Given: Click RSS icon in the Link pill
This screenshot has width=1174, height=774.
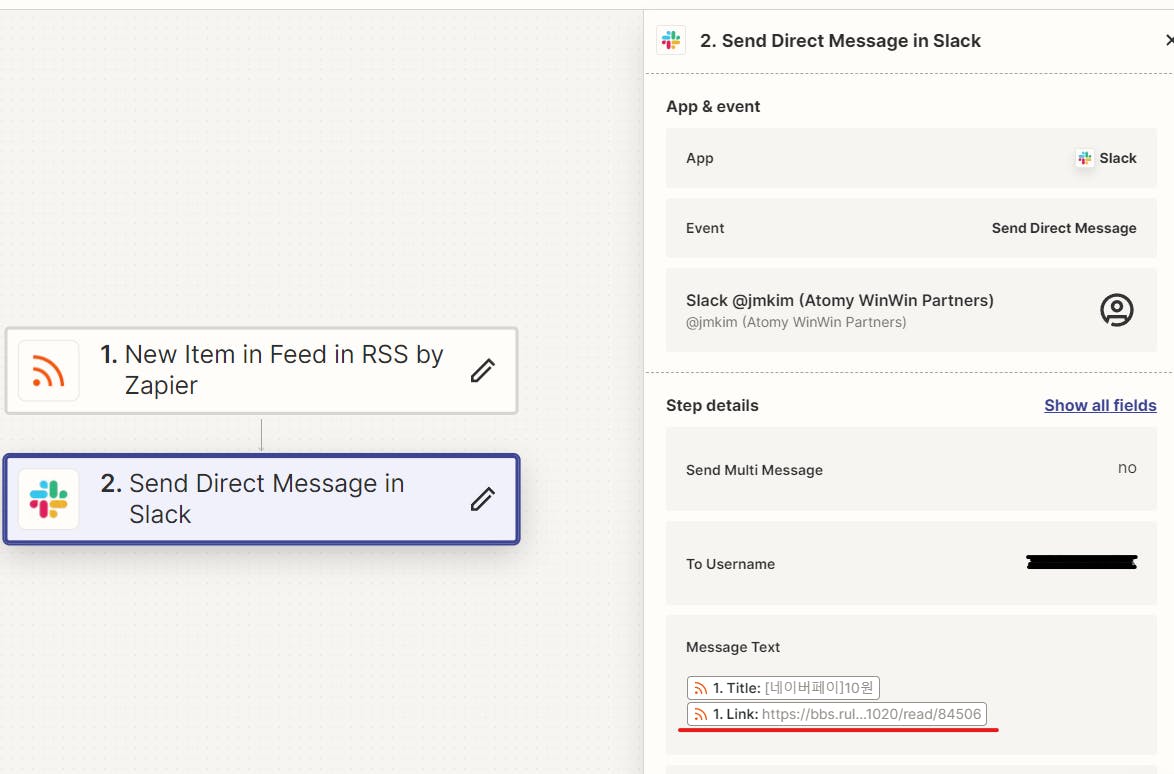Looking at the screenshot, I should tap(701, 714).
